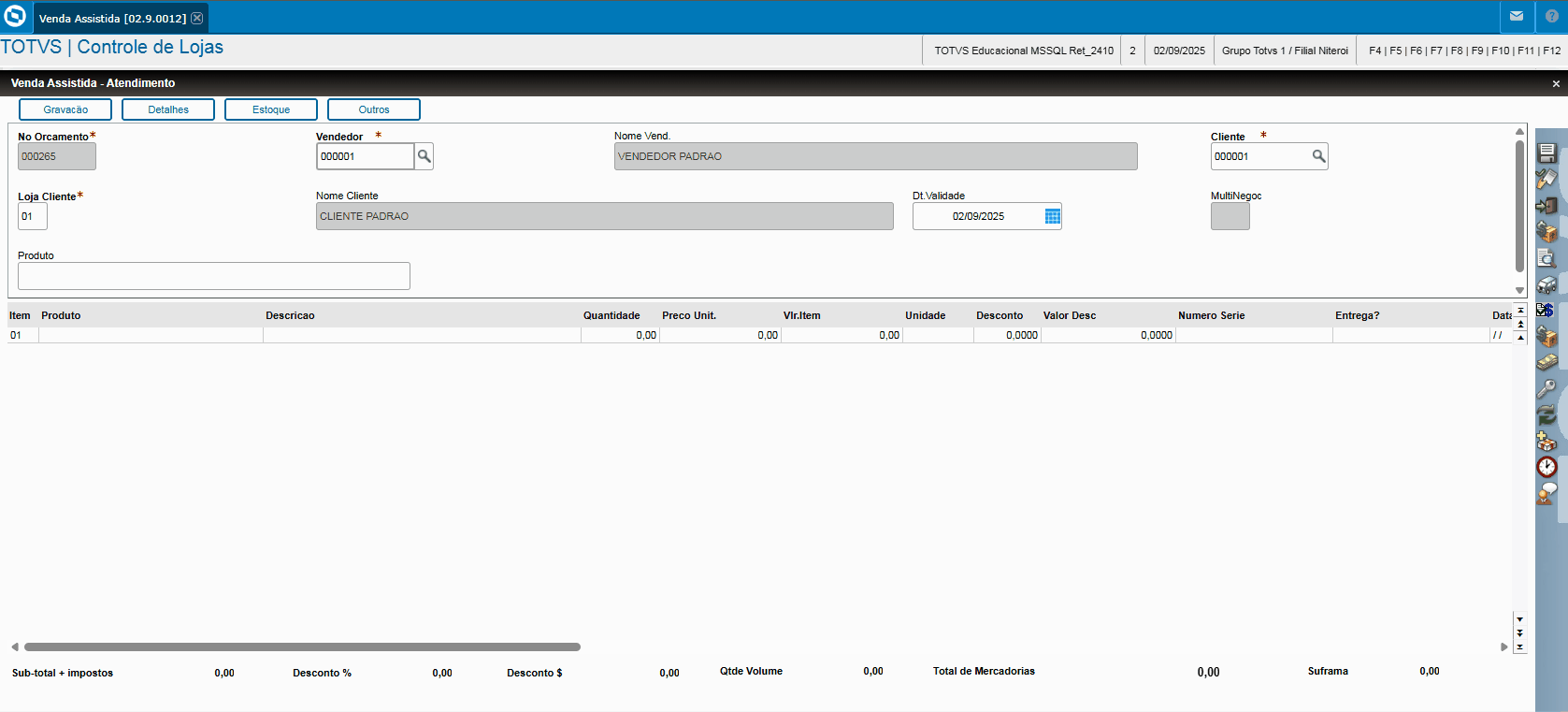Jump to first grid row arrow
This screenshot has width=1568, height=712.
1520,310
